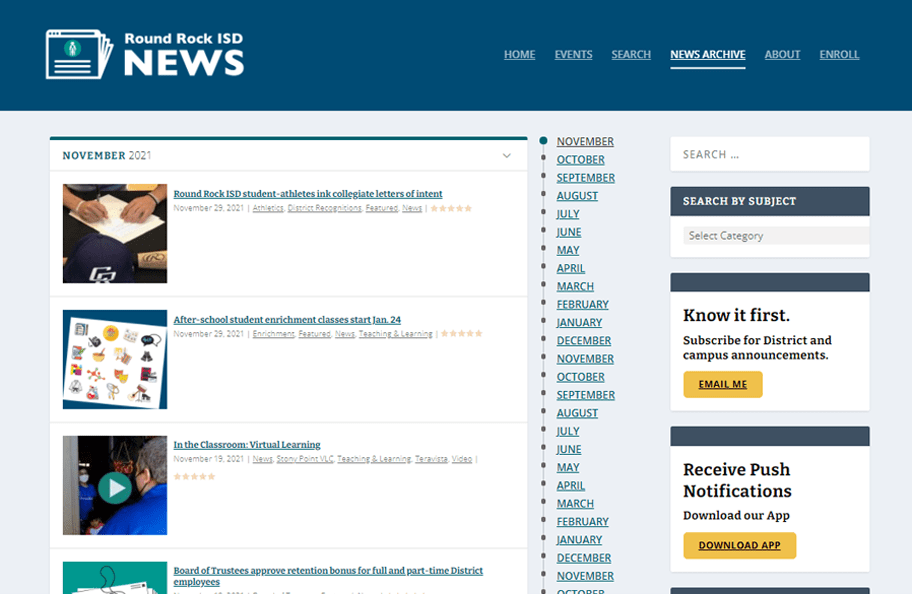Select the first JUNE link in month list
Screen dimensions: 912x594
click(569, 232)
